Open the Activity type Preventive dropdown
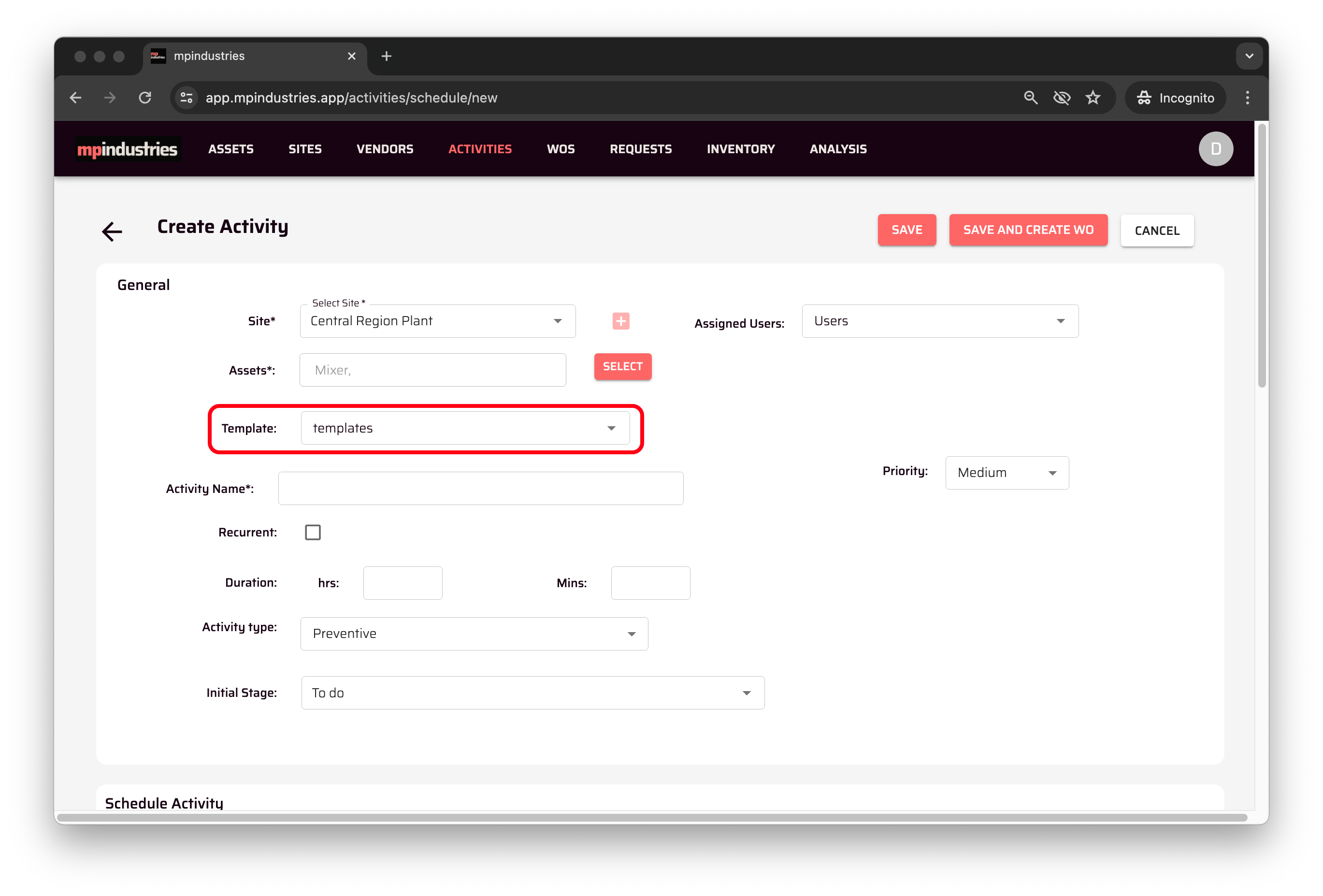The width and height of the screenshot is (1323, 896). [x=474, y=634]
